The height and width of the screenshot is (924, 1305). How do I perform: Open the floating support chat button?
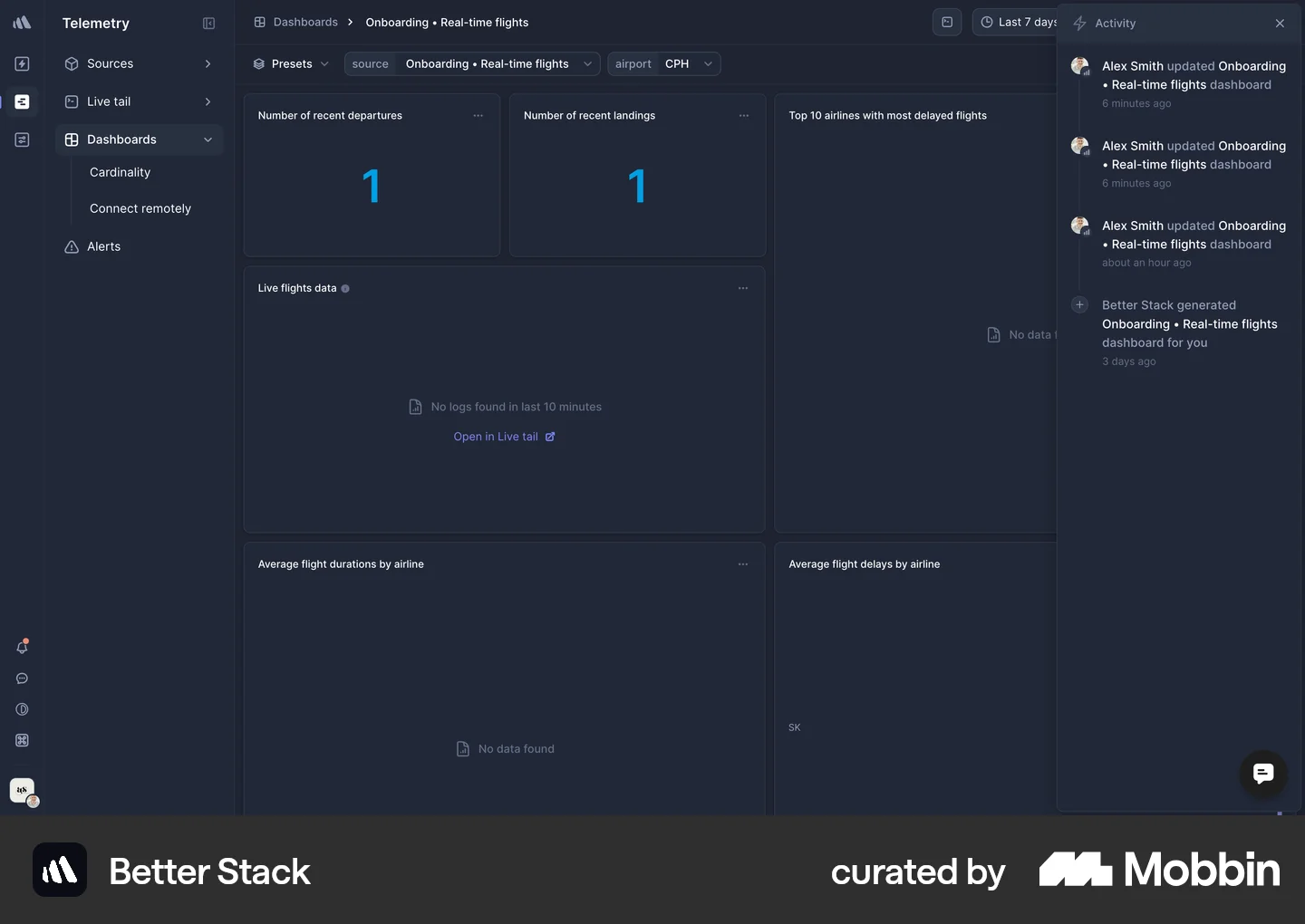point(1262,773)
